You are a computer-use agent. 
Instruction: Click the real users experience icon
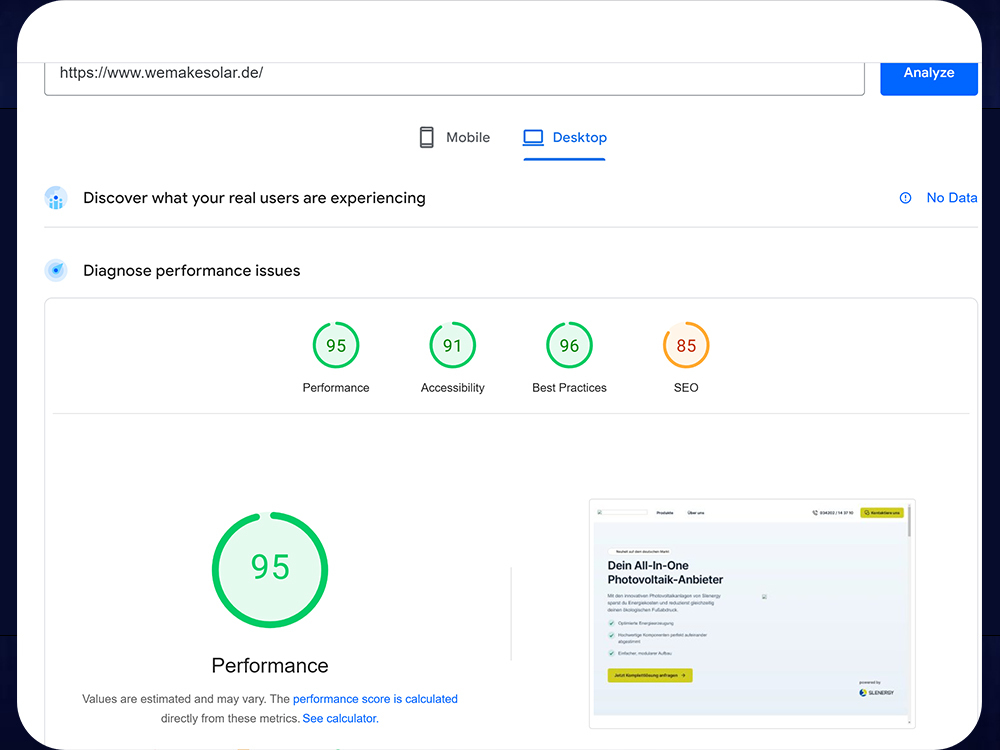click(x=56, y=198)
